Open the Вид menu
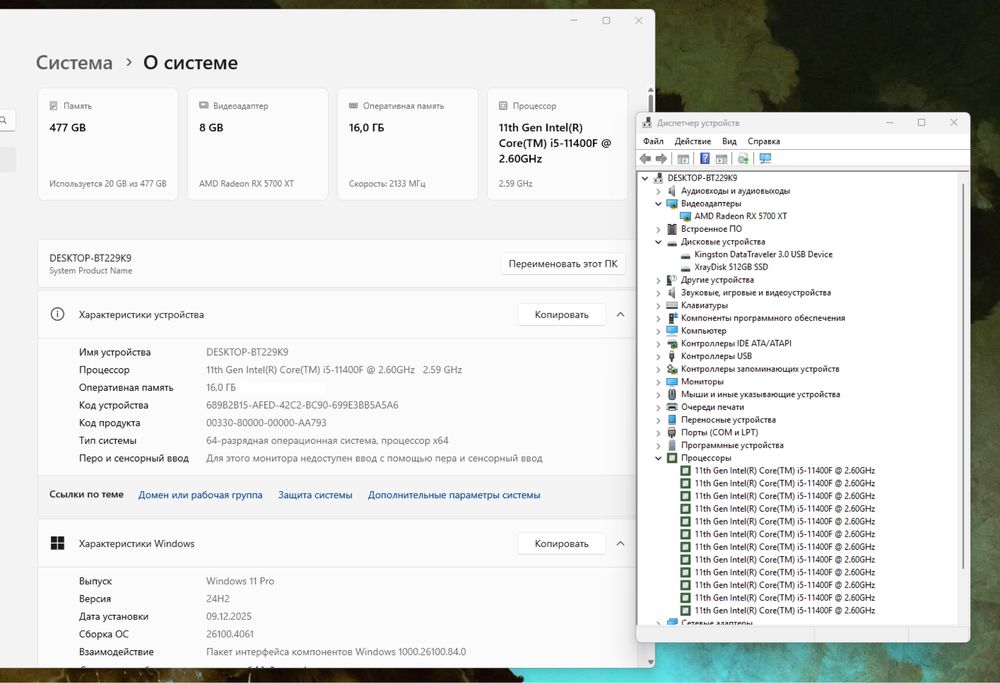 (x=729, y=141)
